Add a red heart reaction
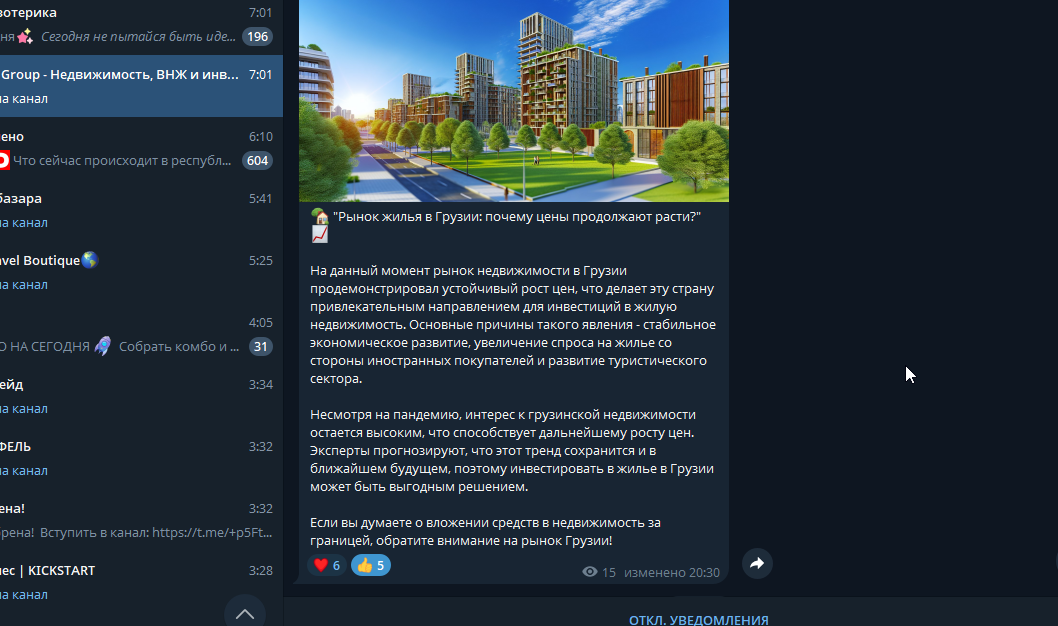Viewport: 1058px width, 626px height. click(x=327, y=565)
